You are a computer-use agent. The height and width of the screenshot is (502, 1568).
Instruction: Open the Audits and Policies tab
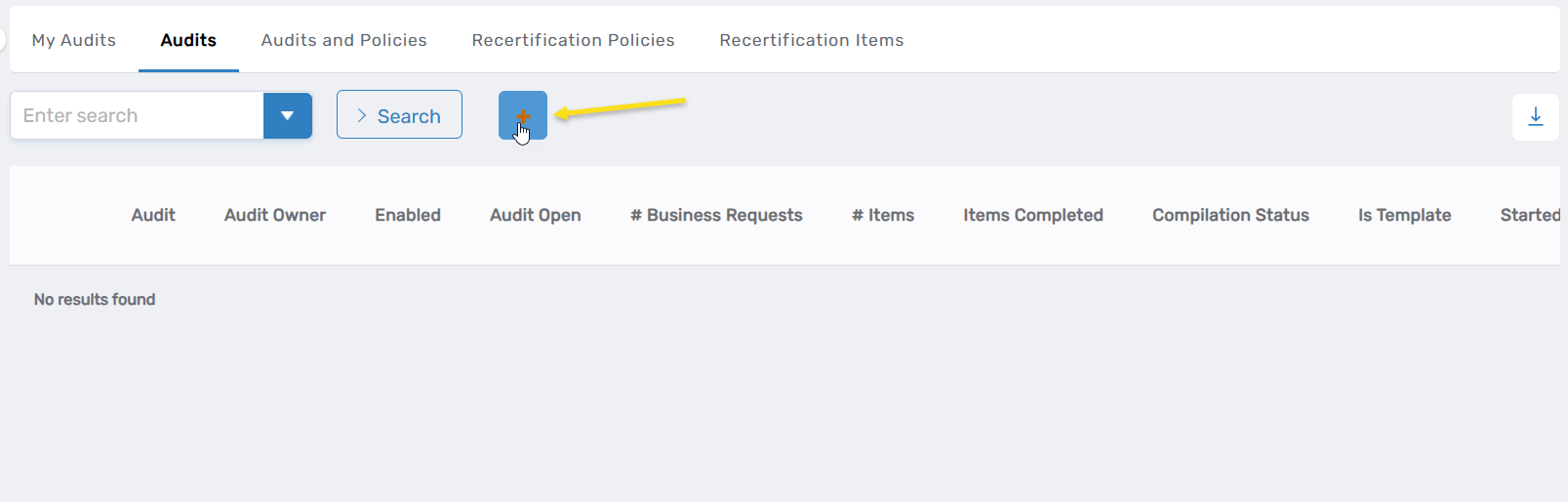[x=343, y=40]
